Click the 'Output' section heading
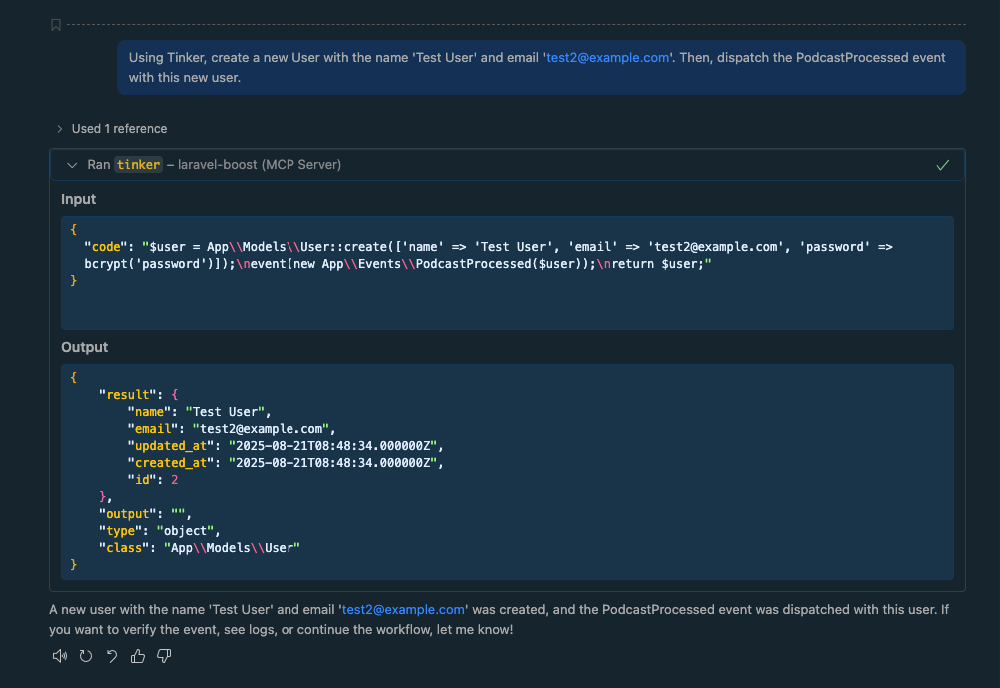 point(84,347)
